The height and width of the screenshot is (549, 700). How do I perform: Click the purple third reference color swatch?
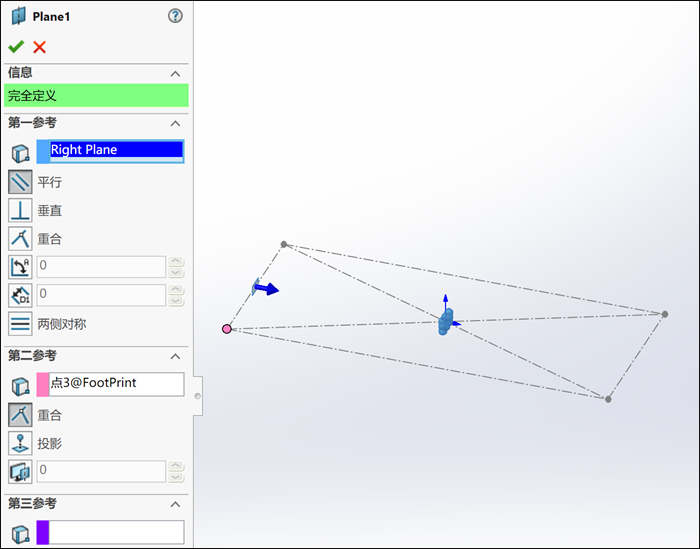tap(43, 532)
